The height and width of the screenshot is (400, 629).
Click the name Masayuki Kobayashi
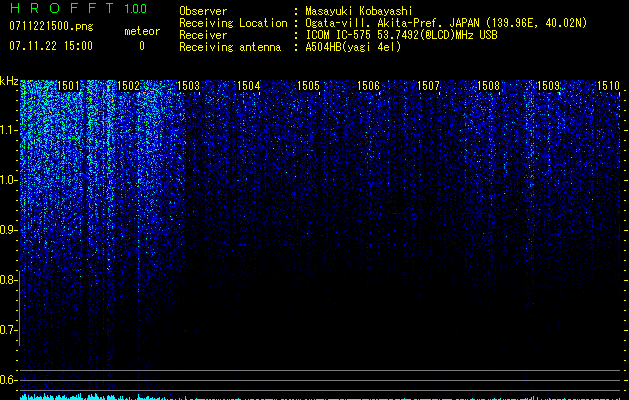pos(359,11)
